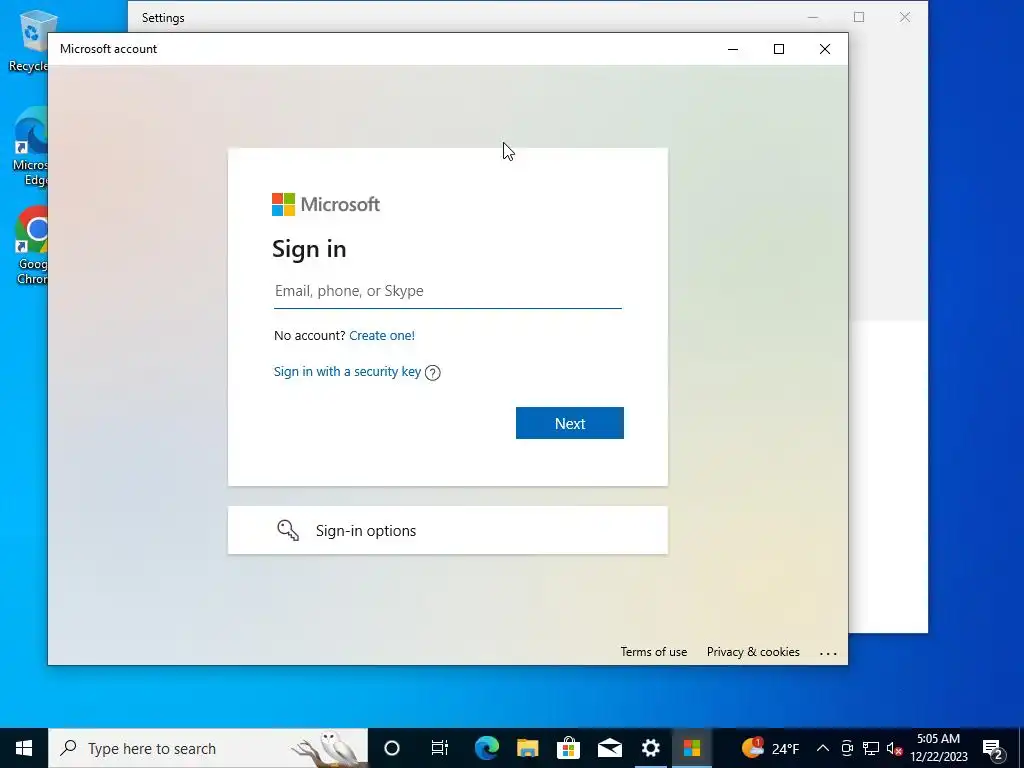Open File Explorer from the taskbar
This screenshot has width=1024, height=768.
point(528,748)
